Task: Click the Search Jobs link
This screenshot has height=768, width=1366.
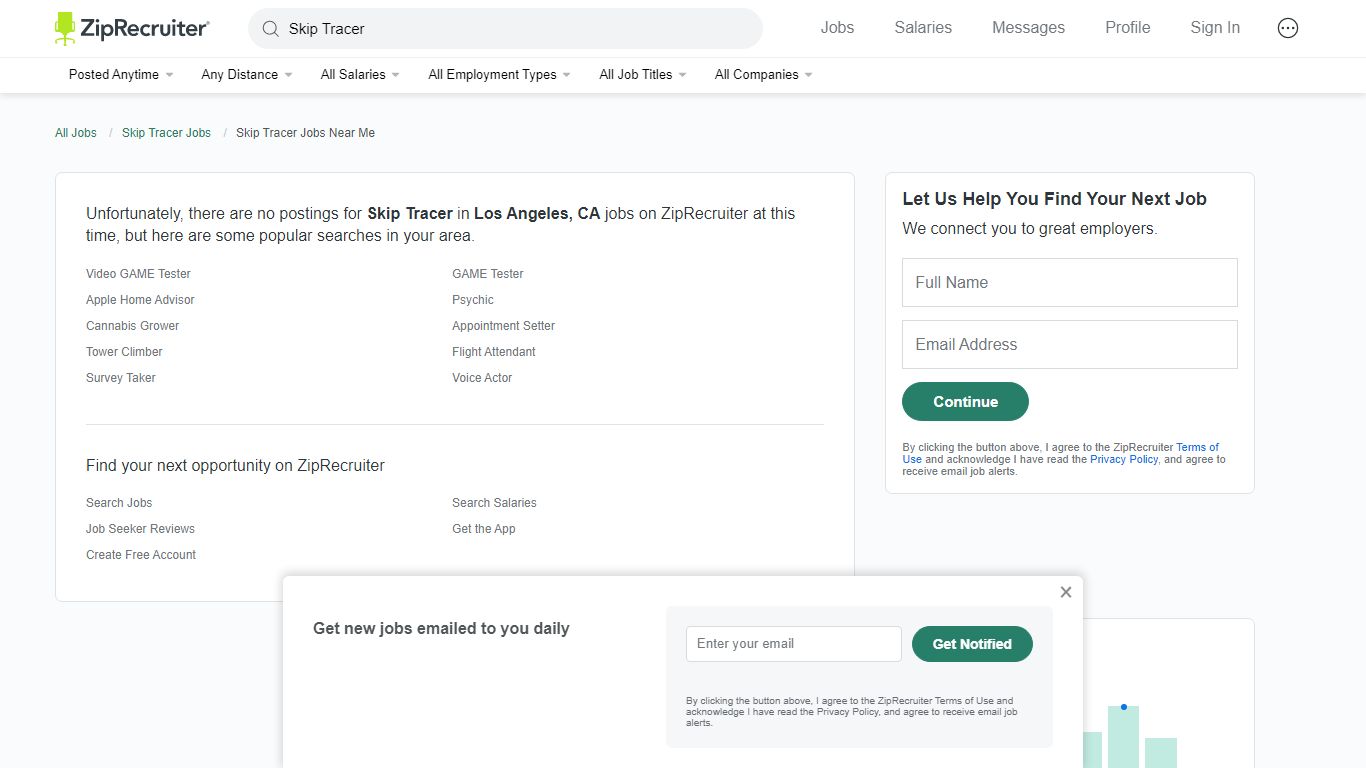Action: click(x=119, y=503)
